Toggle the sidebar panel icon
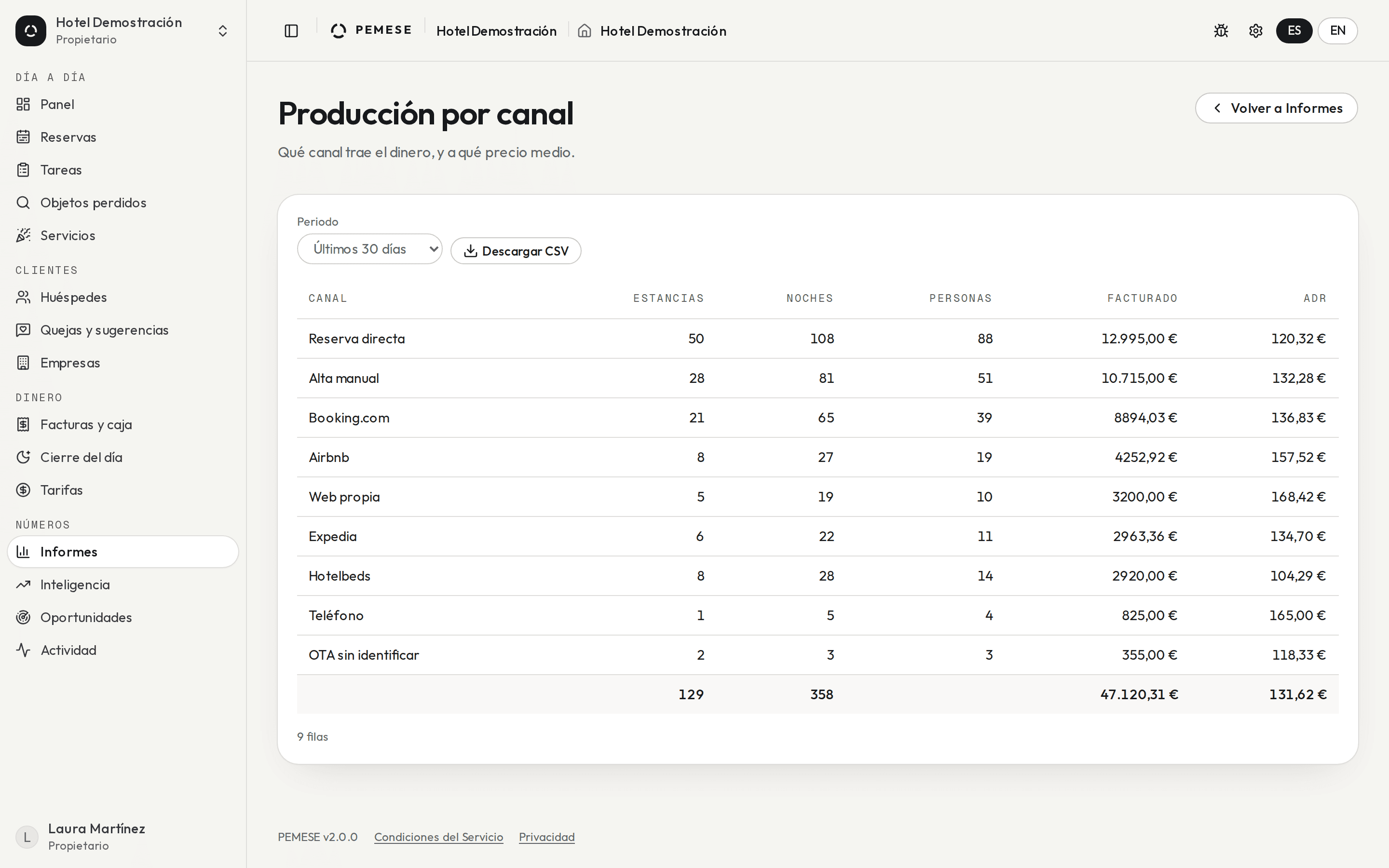This screenshot has height=868, width=1389. tap(291, 31)
